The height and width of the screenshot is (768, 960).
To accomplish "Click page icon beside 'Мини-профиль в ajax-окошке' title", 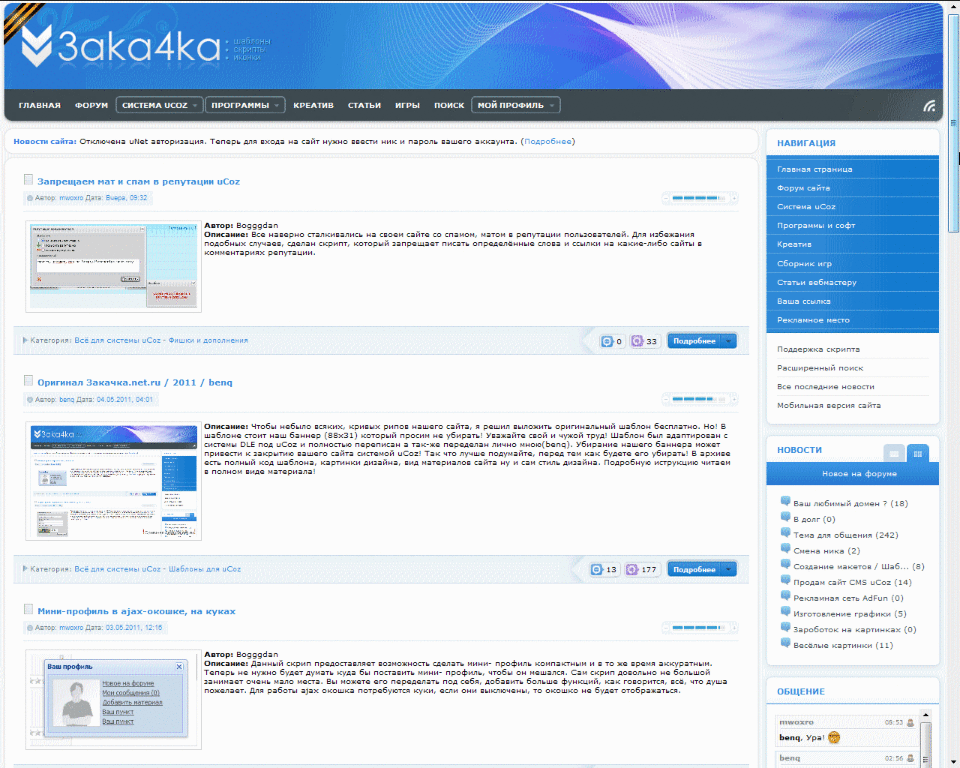I will pyautogui.click(x=29, y=609).
